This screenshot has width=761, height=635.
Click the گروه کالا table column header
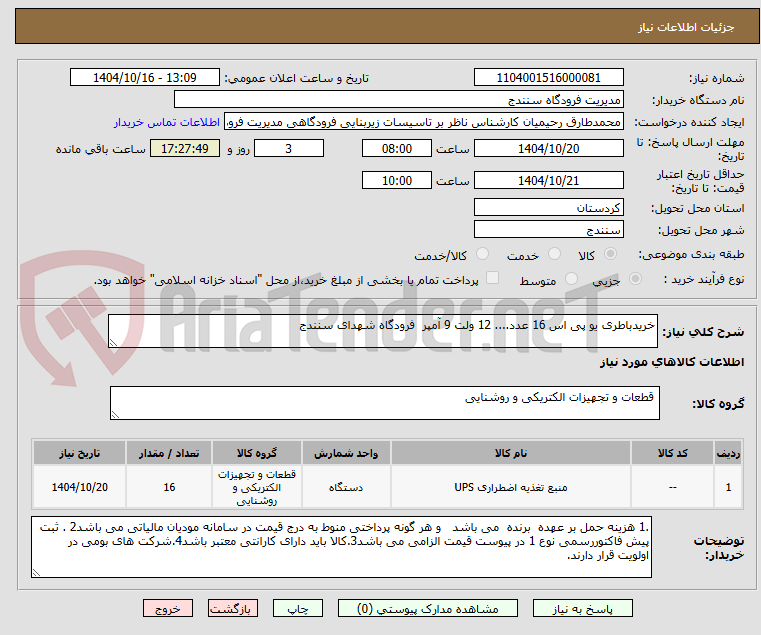(x=257, y=453)
